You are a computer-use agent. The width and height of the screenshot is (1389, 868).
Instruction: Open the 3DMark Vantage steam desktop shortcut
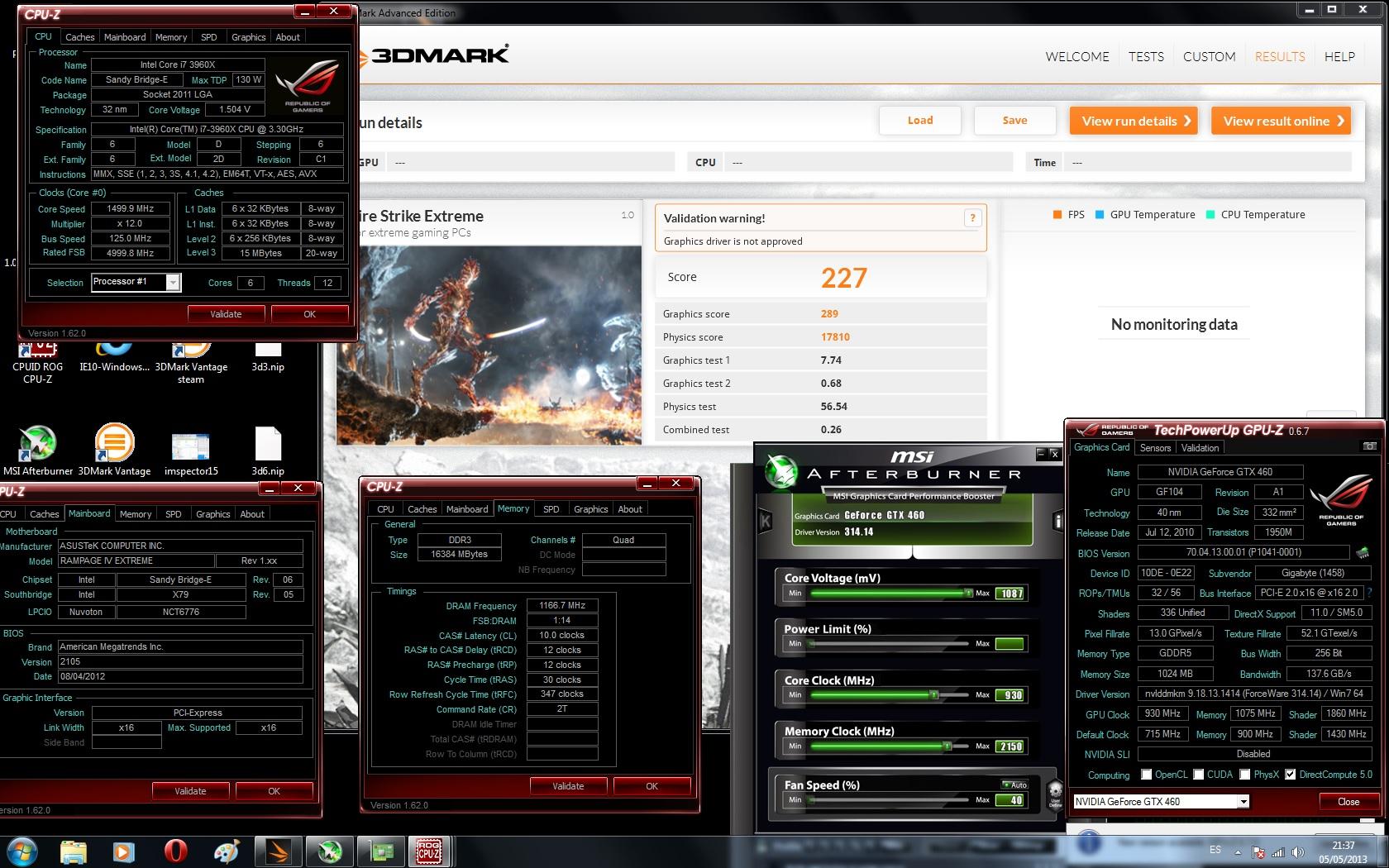(x=191, y=362)
